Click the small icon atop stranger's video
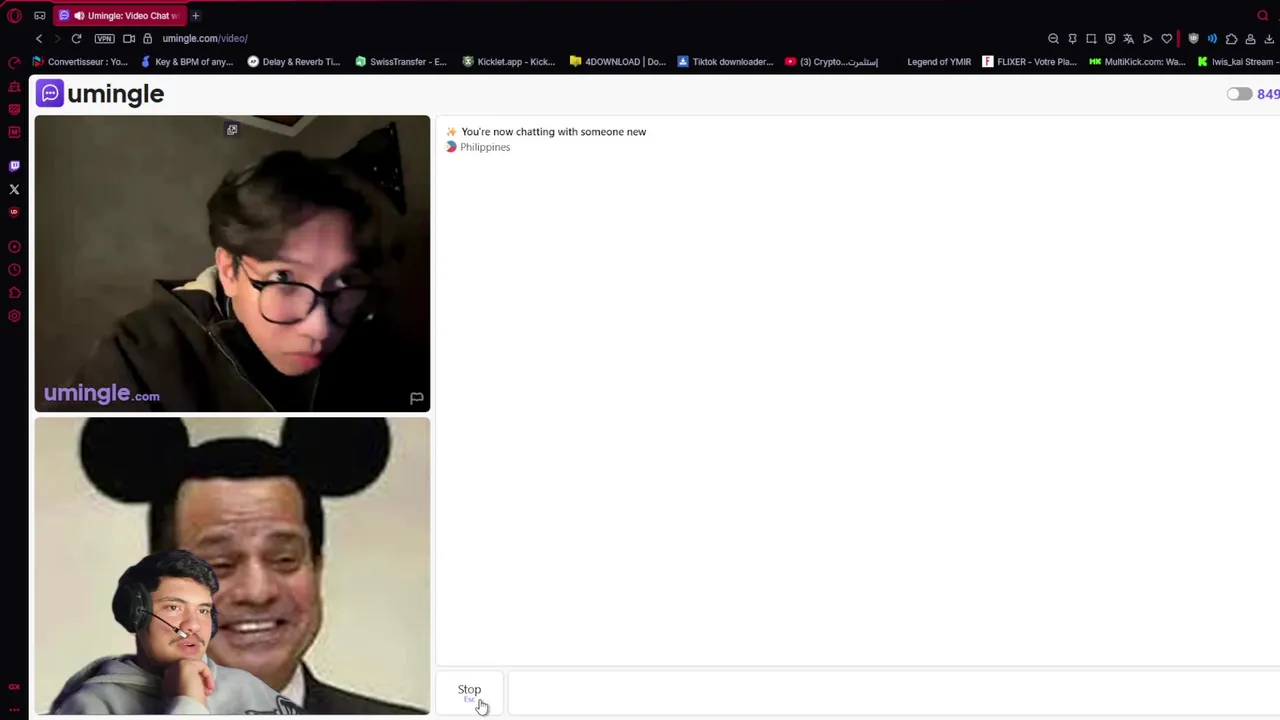 click(x=232, y=130)
